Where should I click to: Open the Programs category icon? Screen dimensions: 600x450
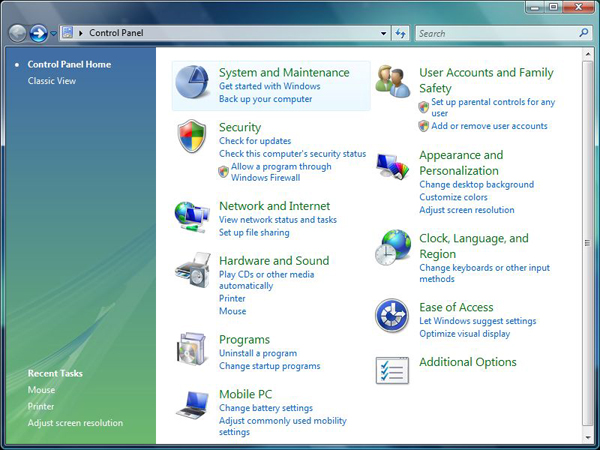[192, 350]
